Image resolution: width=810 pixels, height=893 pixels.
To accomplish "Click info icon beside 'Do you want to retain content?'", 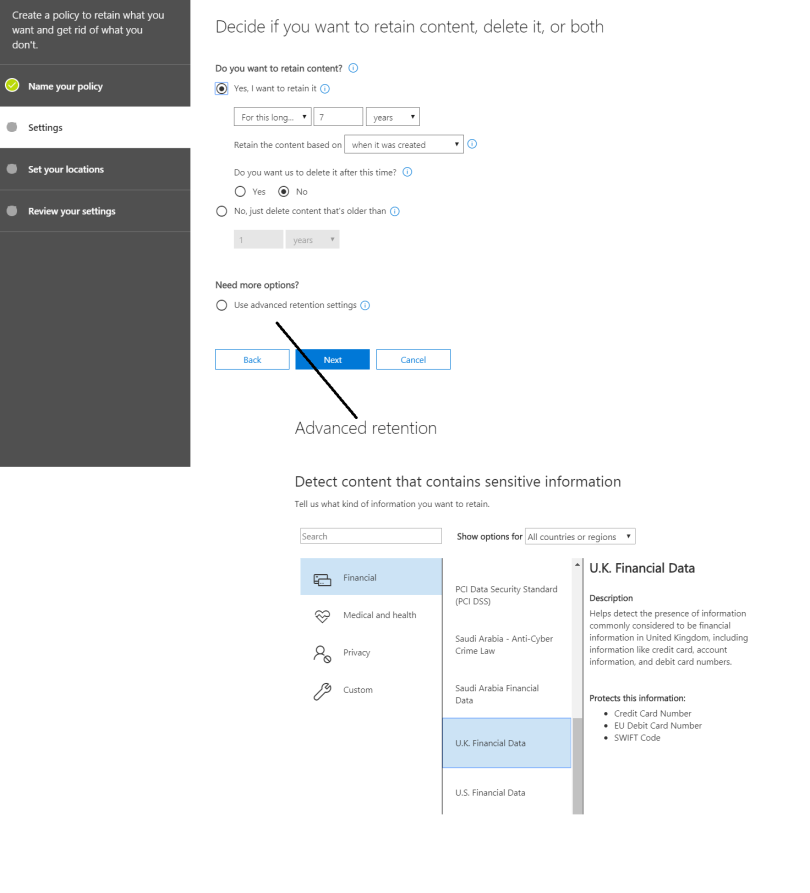I will point(353,68).
